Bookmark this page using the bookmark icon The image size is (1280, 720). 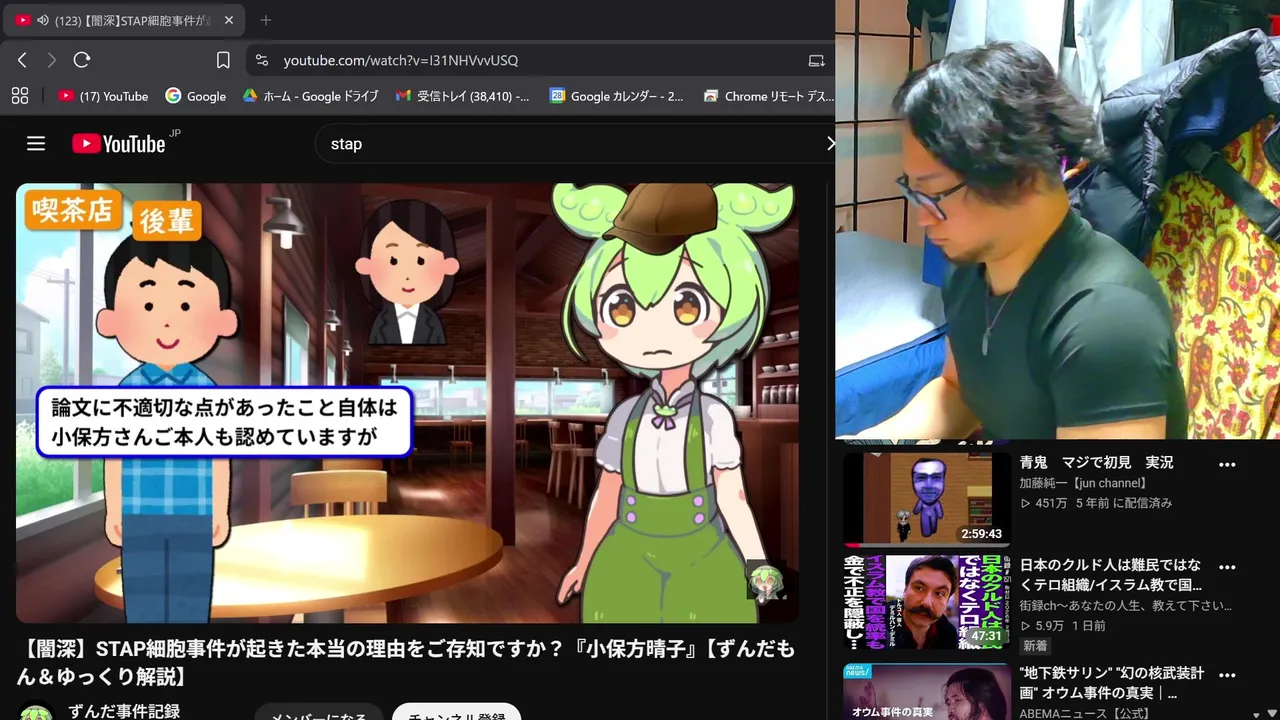[223, 60]
